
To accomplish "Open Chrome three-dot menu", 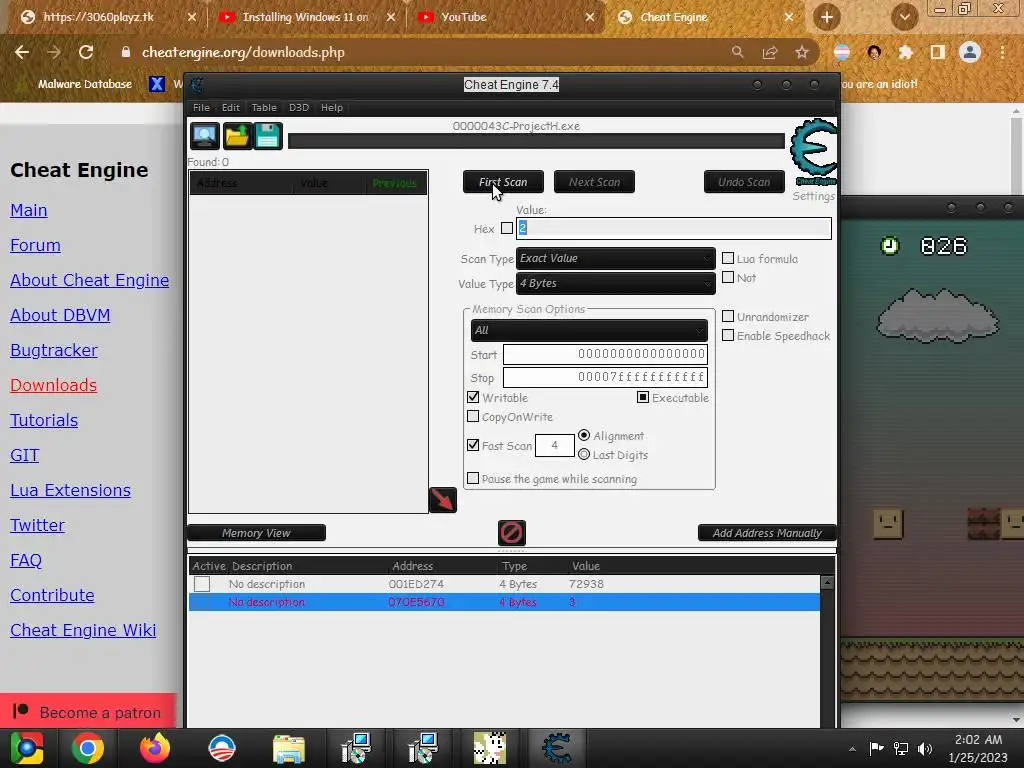I will click(1002, 52).
